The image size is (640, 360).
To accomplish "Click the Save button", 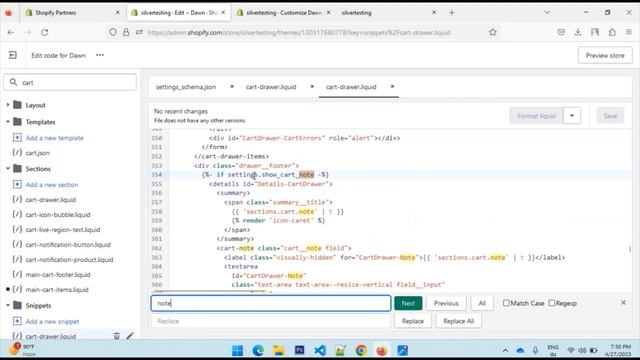I will [x=610, y=116].
